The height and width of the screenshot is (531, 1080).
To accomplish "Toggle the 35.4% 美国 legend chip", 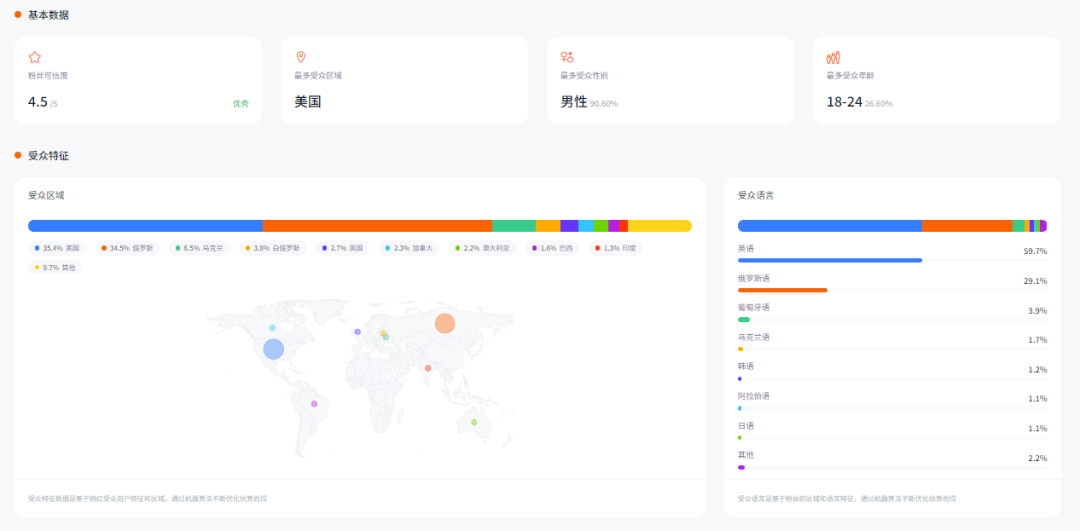I will (x=57, y=248).
